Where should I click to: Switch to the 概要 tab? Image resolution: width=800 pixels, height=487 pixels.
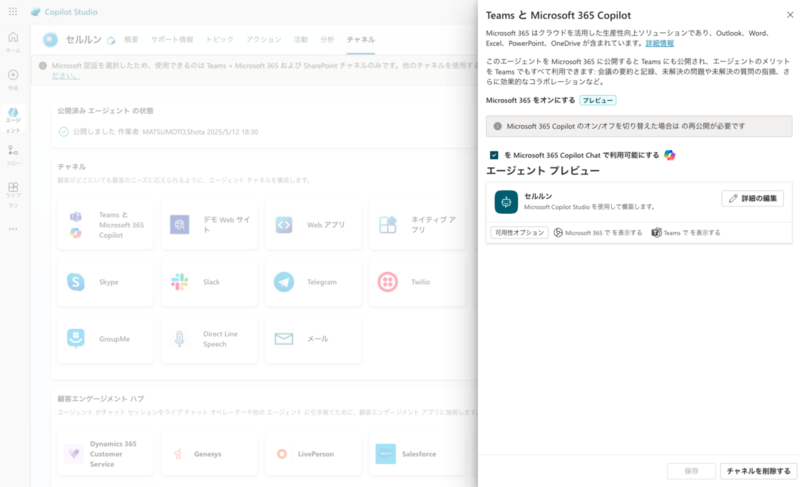(x=131, y=39)
